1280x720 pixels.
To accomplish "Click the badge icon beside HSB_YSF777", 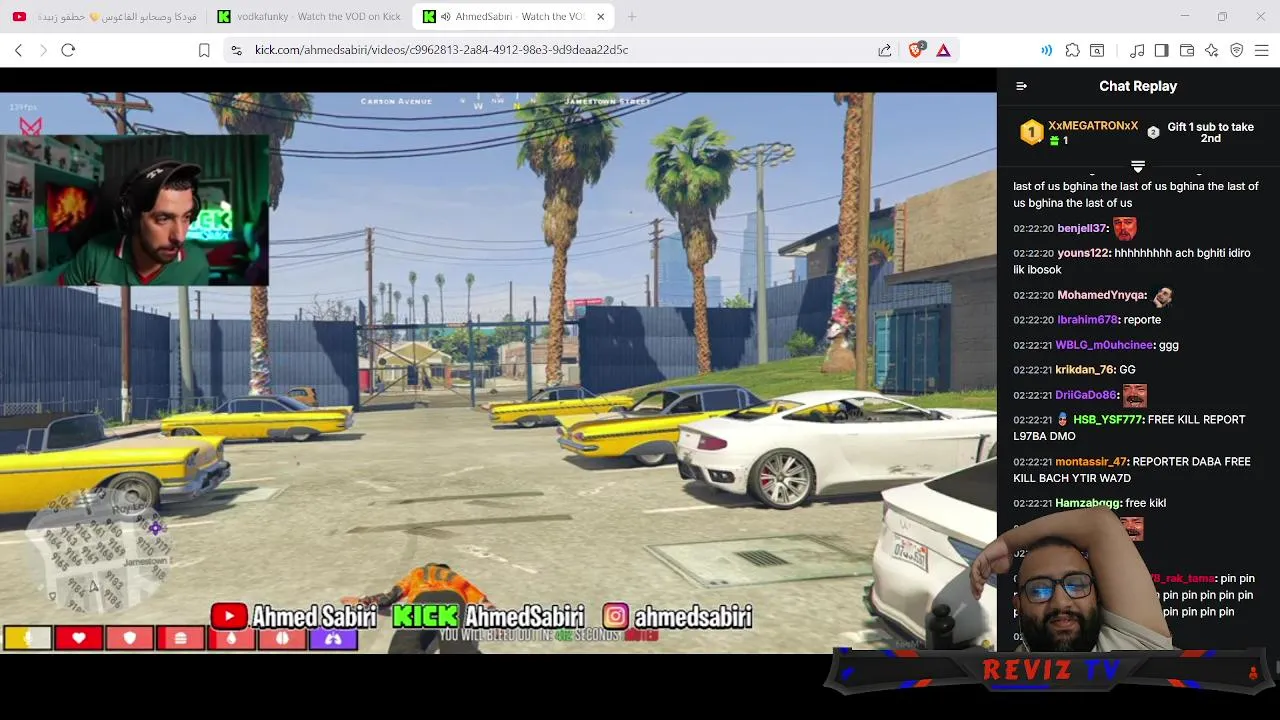I will coord(1063,420).
